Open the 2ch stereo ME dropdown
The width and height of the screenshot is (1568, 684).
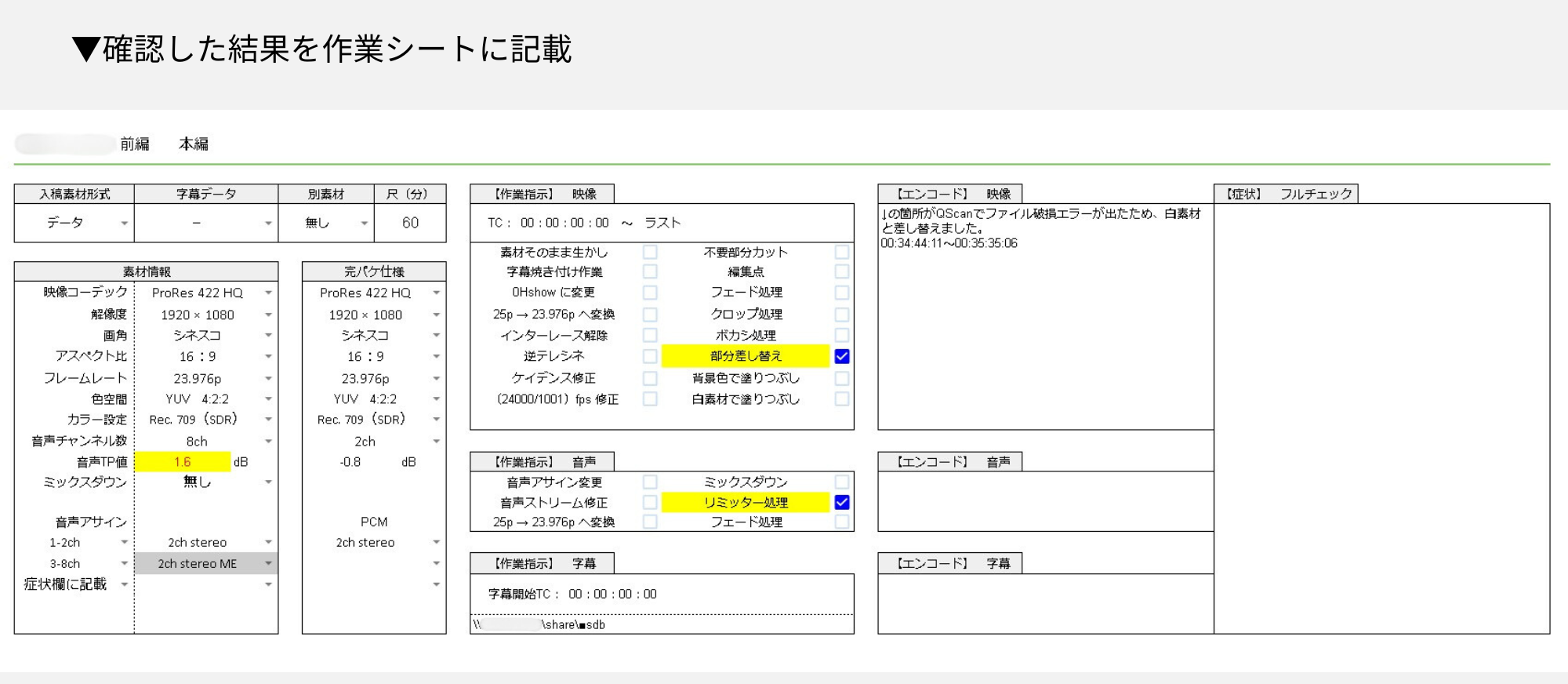(268, 563)
